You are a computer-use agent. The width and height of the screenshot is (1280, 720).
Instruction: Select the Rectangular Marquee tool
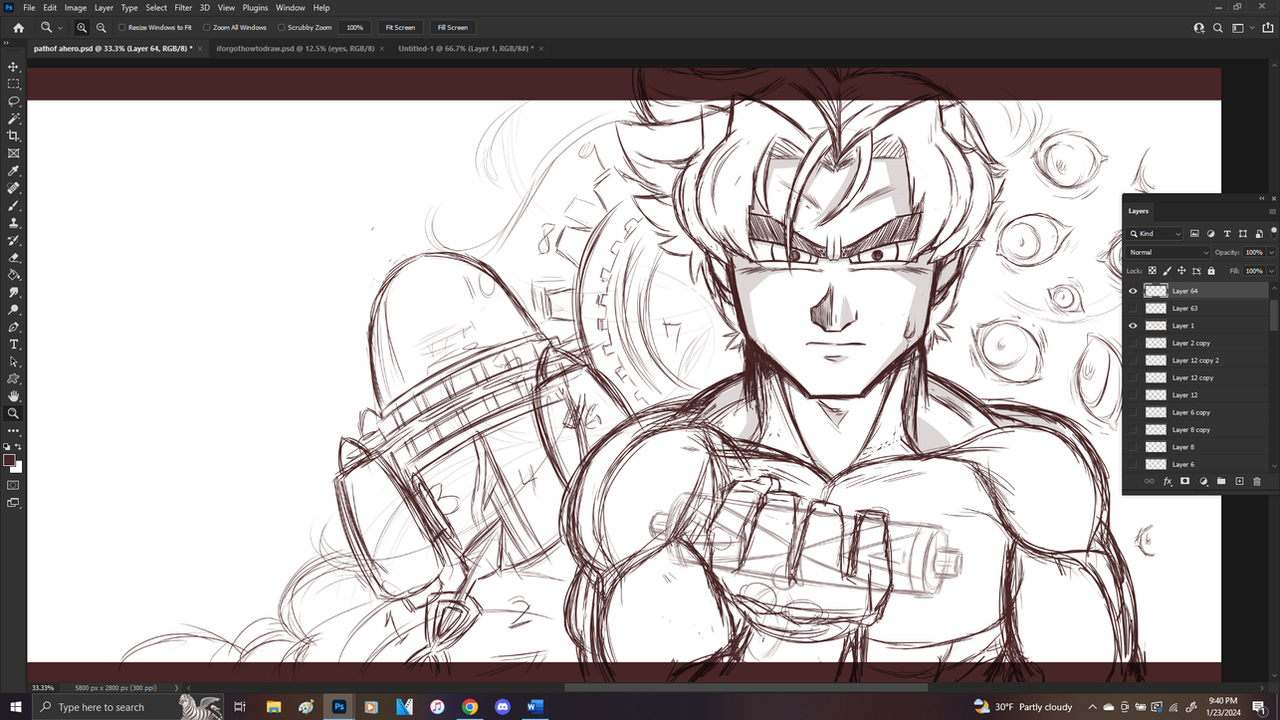pos(13,84)
